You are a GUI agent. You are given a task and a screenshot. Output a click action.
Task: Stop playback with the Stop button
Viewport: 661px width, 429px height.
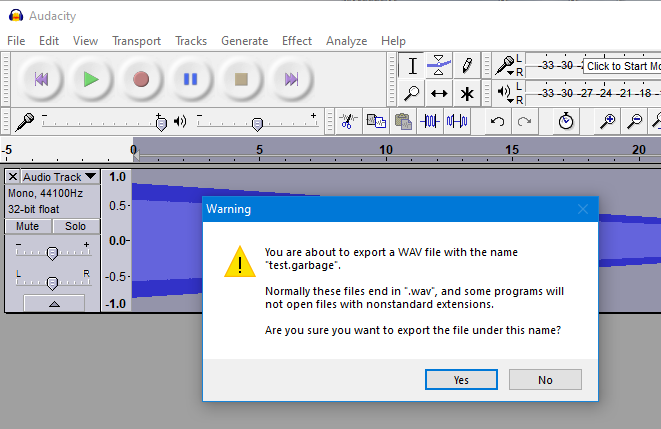[241, 79]
